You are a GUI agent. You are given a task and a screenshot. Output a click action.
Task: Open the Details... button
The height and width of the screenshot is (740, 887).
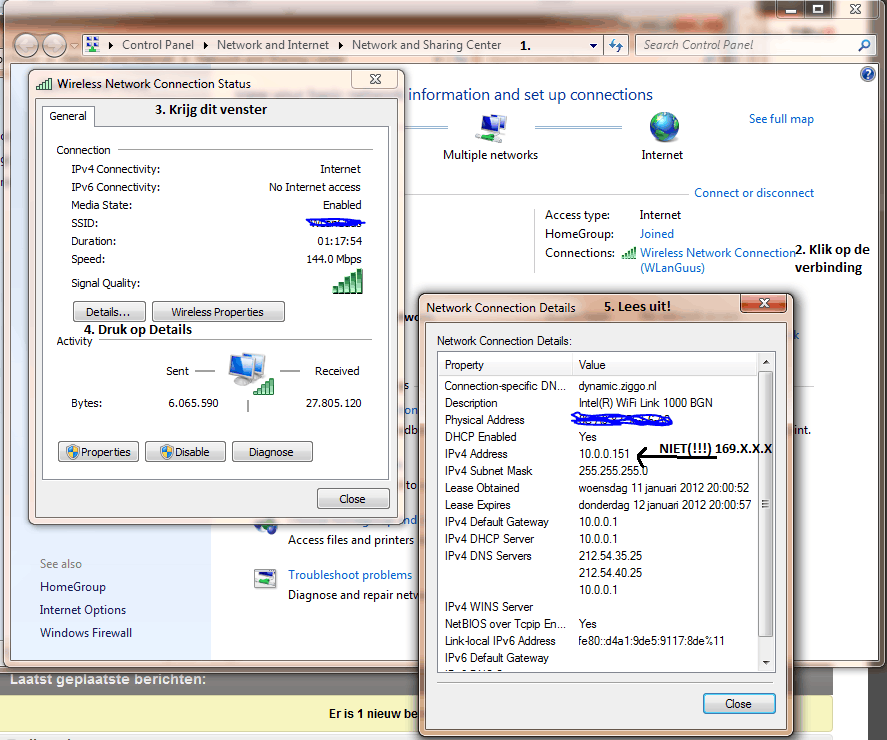tap(109, 312)
